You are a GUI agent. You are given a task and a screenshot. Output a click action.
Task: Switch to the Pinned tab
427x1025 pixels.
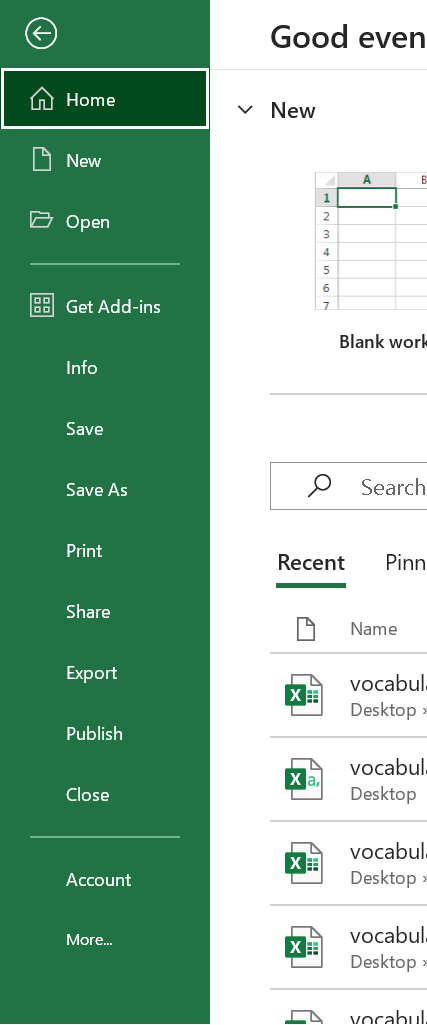[405, 563]
